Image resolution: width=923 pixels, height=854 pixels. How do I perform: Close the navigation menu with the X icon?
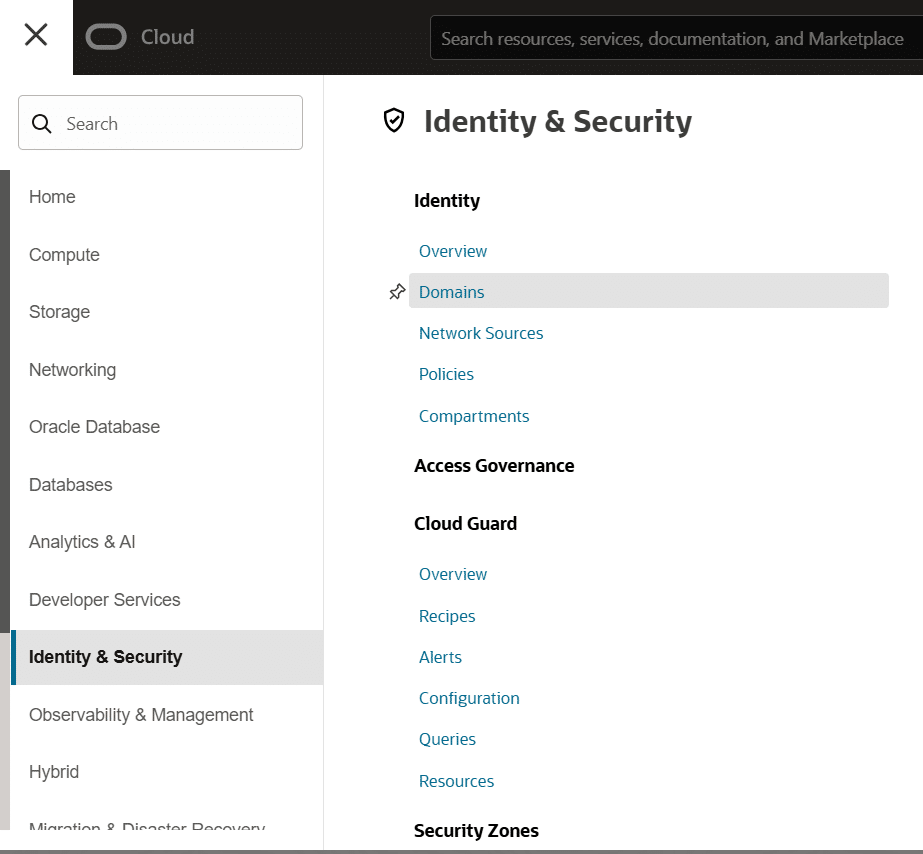(36, 35)
